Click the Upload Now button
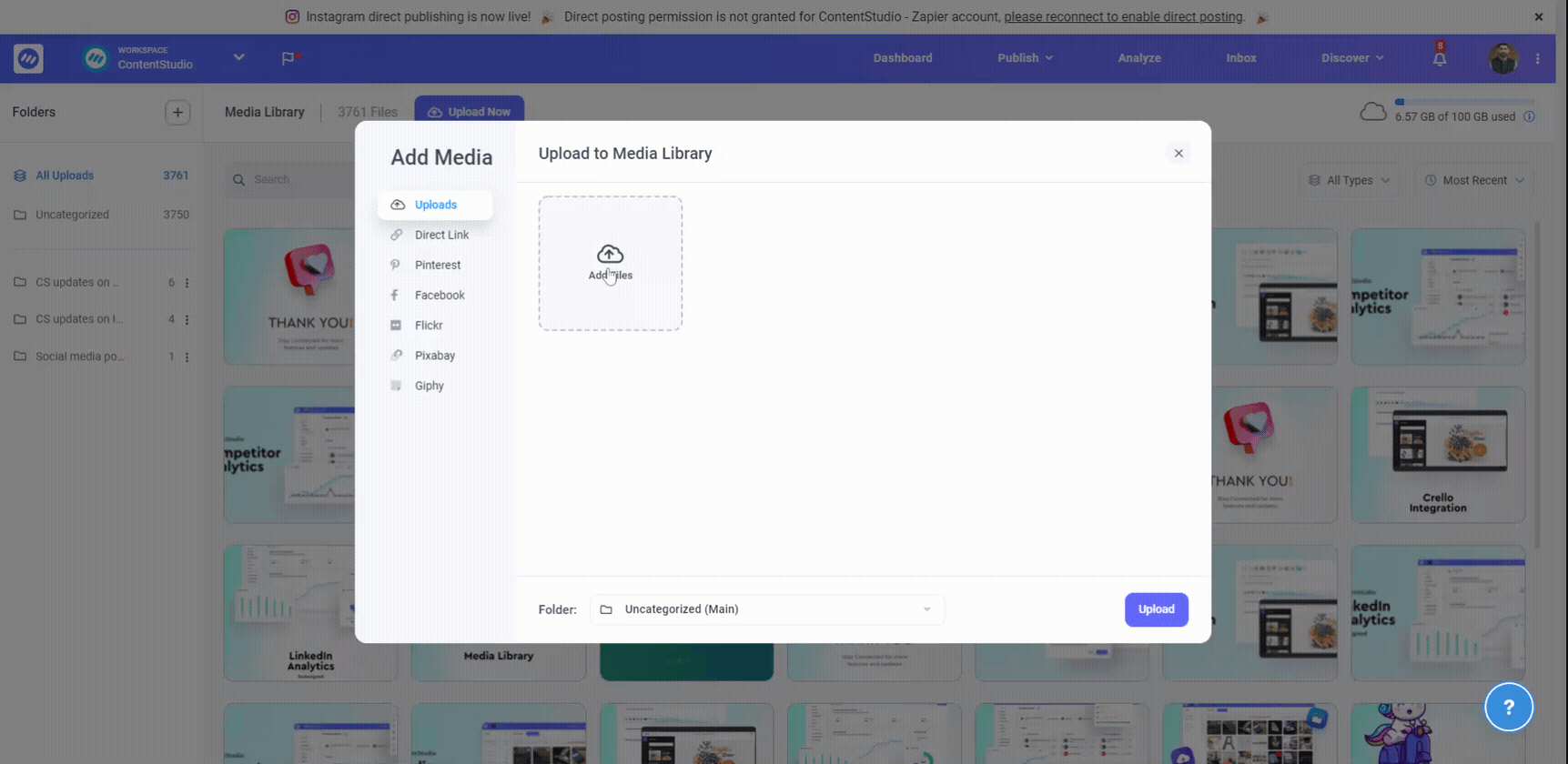 (469, 110)
